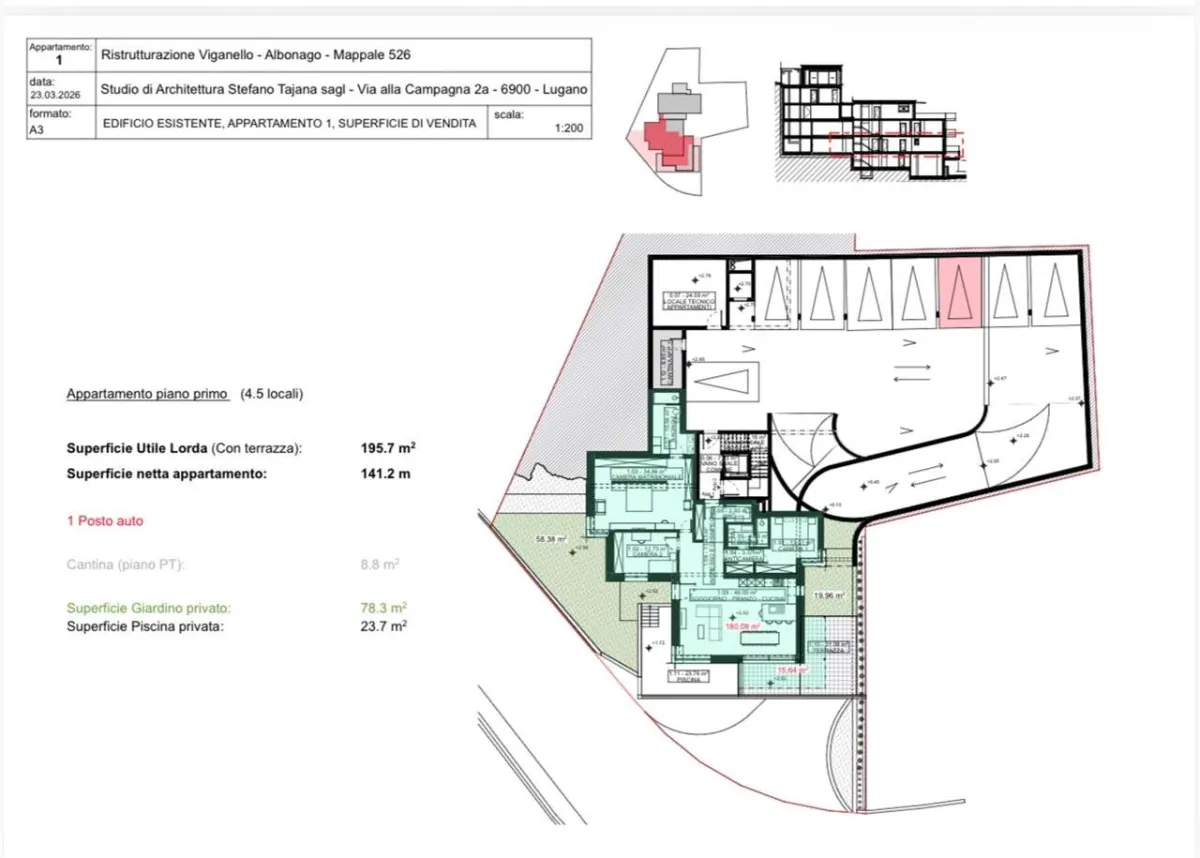Click the site location map thumbnail
The image size is (1200, 858).
[x=685, y=123]
